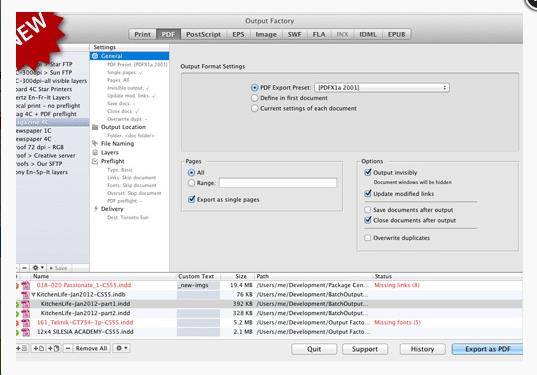Viewport: 537px width, 375px height.
Task: Switch to the EPS tab
Action: [x=238, y=34]
